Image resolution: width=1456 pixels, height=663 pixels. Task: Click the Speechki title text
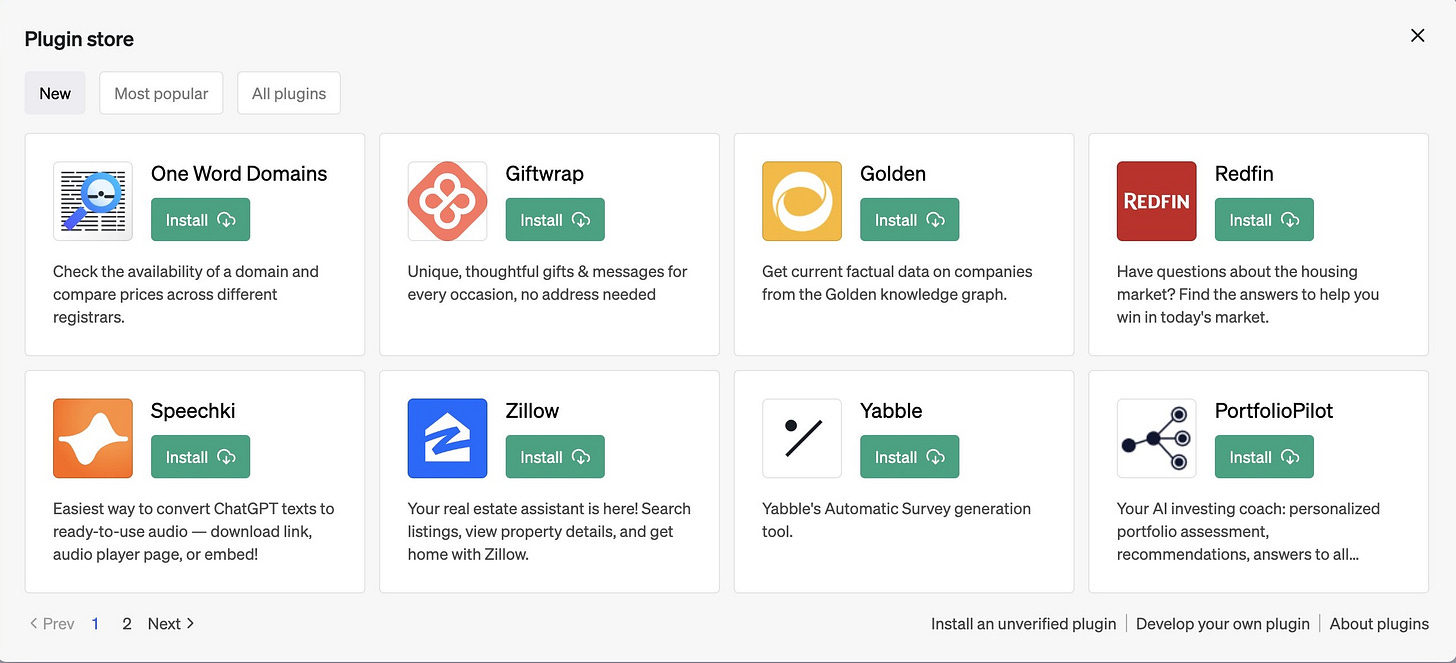click(193, 410)
